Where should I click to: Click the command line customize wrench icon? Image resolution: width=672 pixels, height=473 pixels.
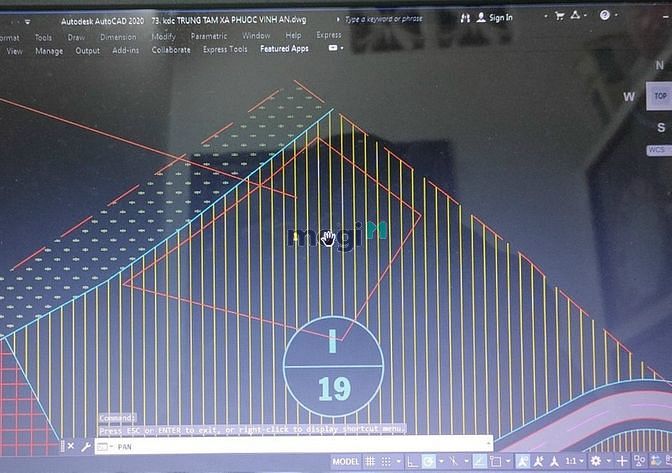point(86,446)
